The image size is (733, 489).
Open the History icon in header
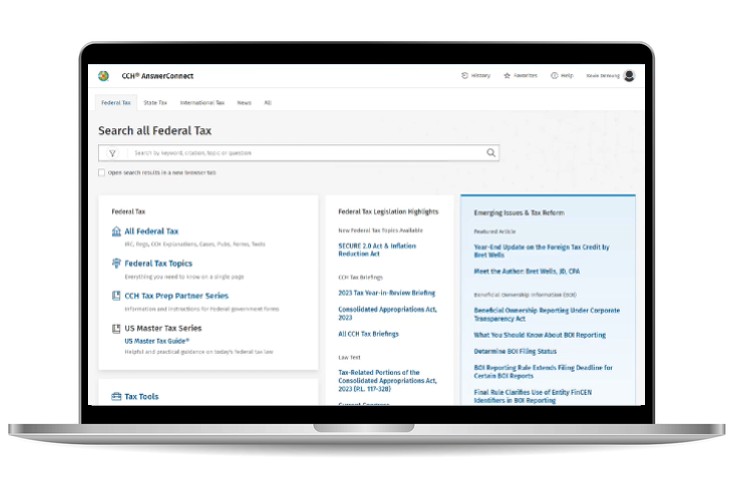[x=465, y=76]
